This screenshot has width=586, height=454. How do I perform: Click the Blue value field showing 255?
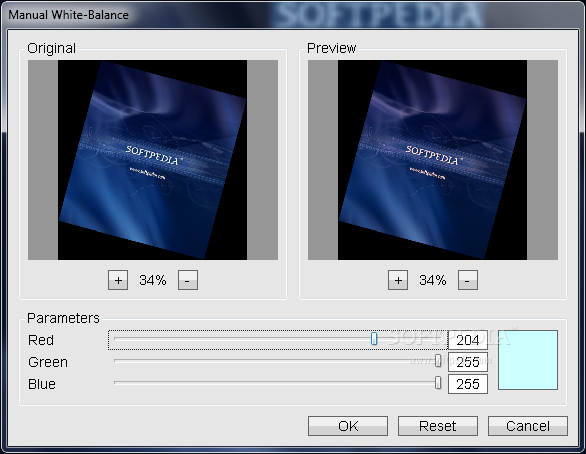(468, 384)
